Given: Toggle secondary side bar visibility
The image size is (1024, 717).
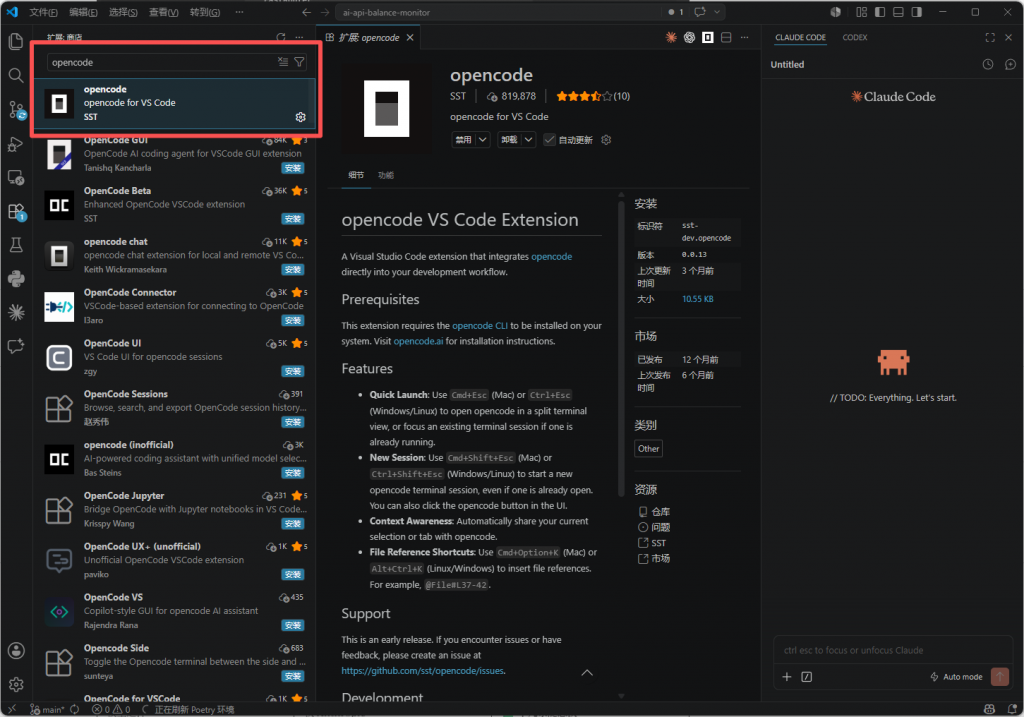Looking at the screenshot, I should pyautogui.click(x=916, y=12).
